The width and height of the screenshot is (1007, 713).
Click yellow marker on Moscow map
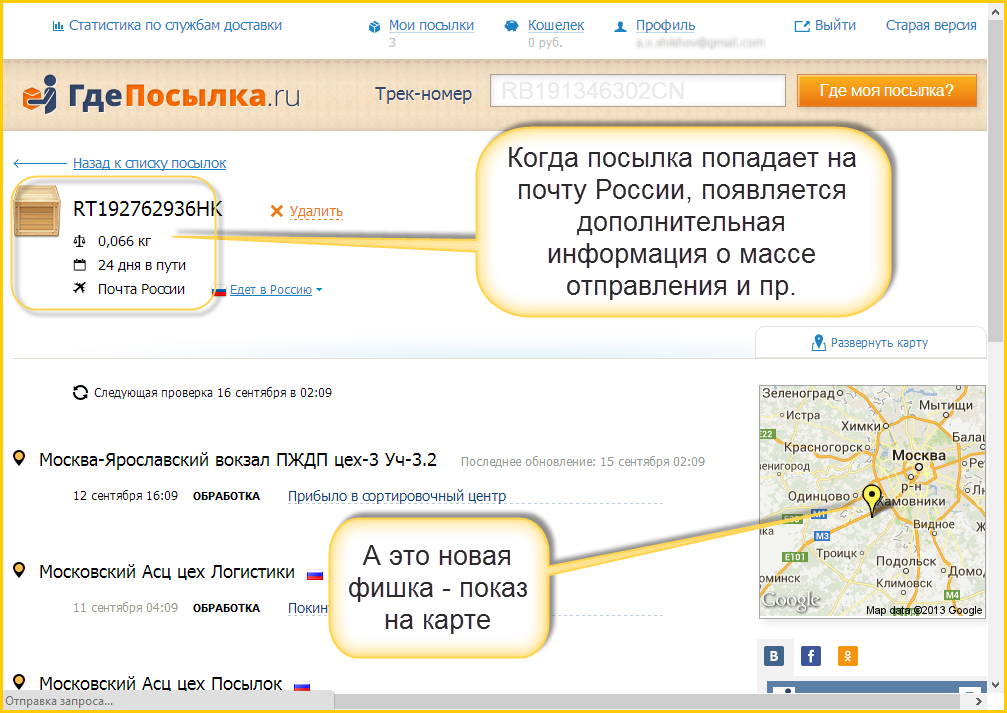(x=871, y=499)
